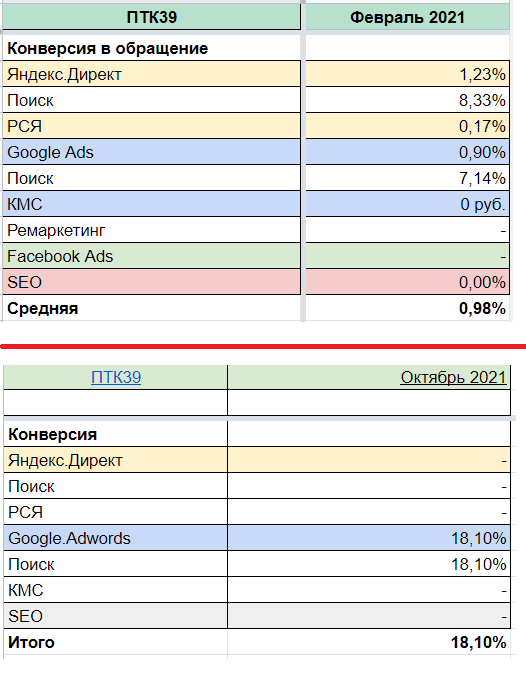Select the Google.Adwords 18,10% value cell
Screen dimensions: 526x682
click(x=369, y=538)
